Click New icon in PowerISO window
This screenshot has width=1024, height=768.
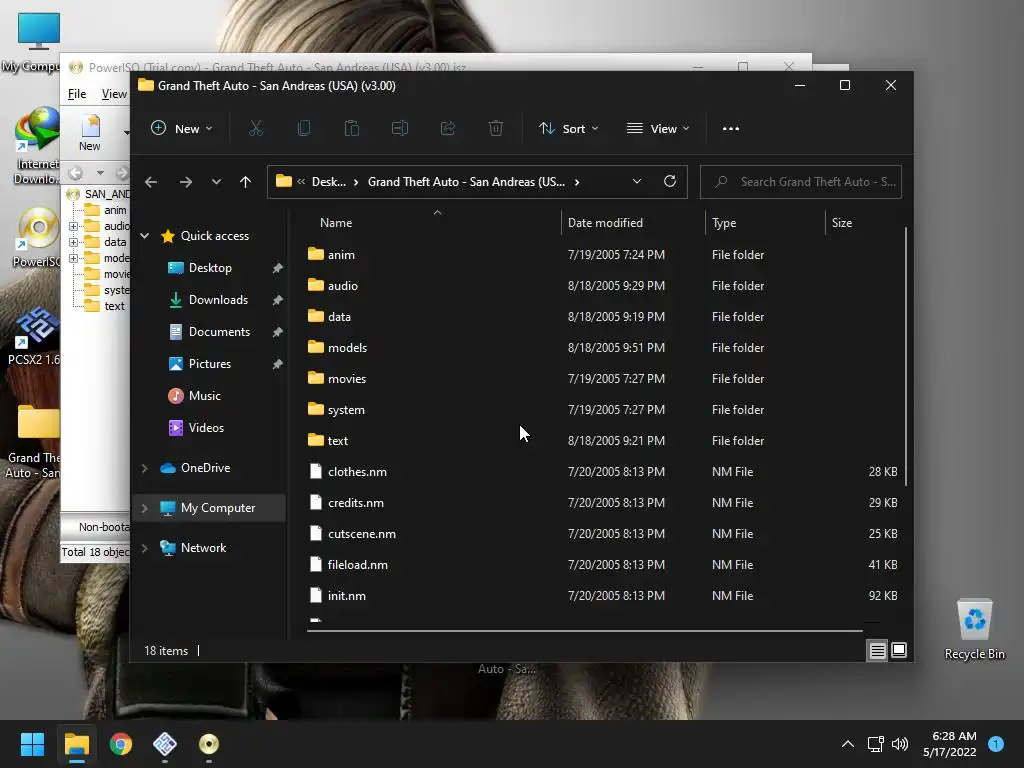tap(90, 133)
